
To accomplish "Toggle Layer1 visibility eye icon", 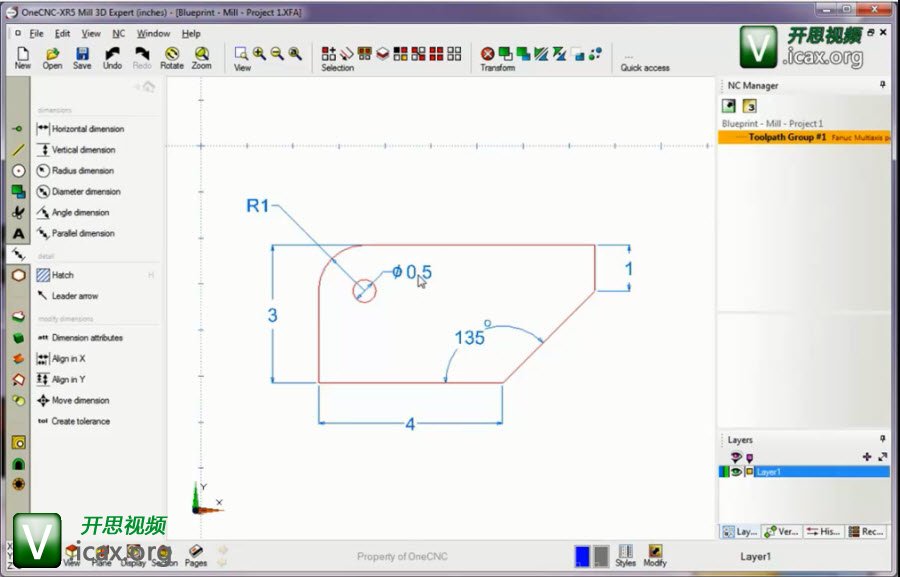I will pyautogui.click(x=736, y=472).
